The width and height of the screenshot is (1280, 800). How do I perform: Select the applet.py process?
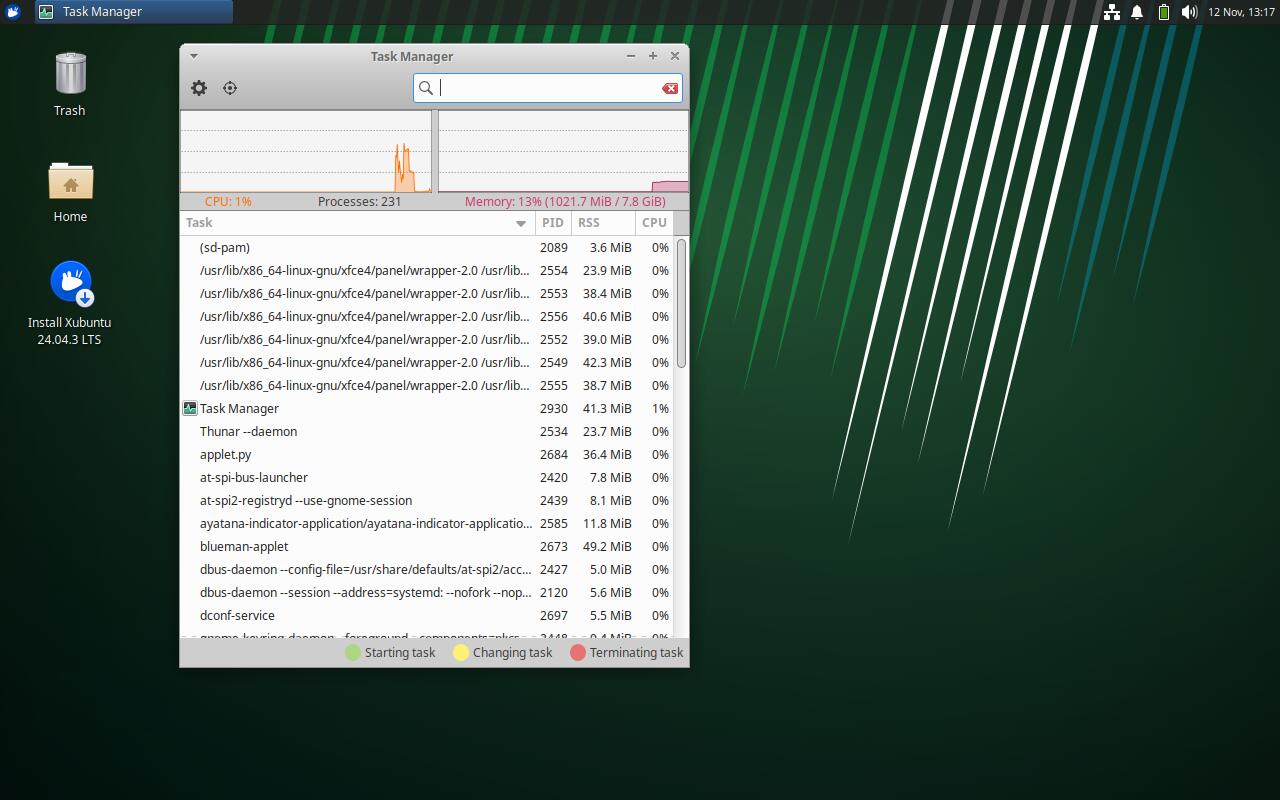(428, 454)
